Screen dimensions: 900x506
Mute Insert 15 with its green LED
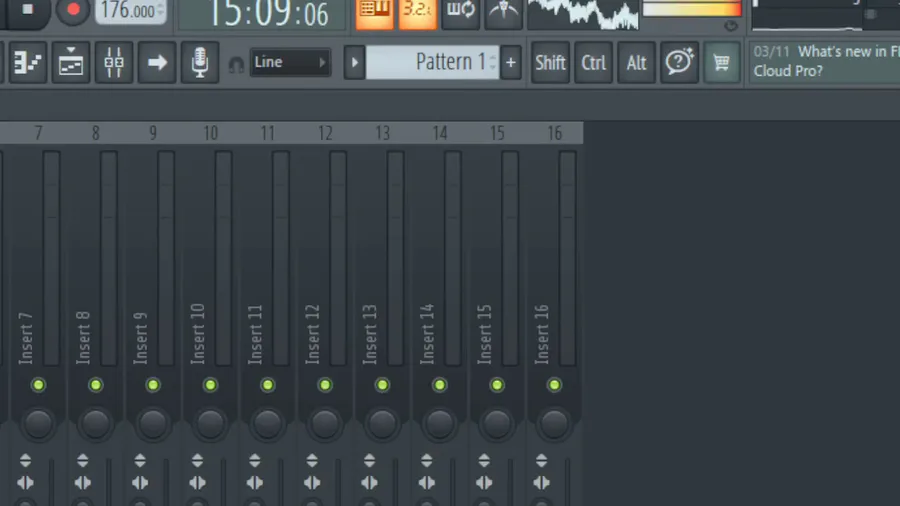point(497,385)
